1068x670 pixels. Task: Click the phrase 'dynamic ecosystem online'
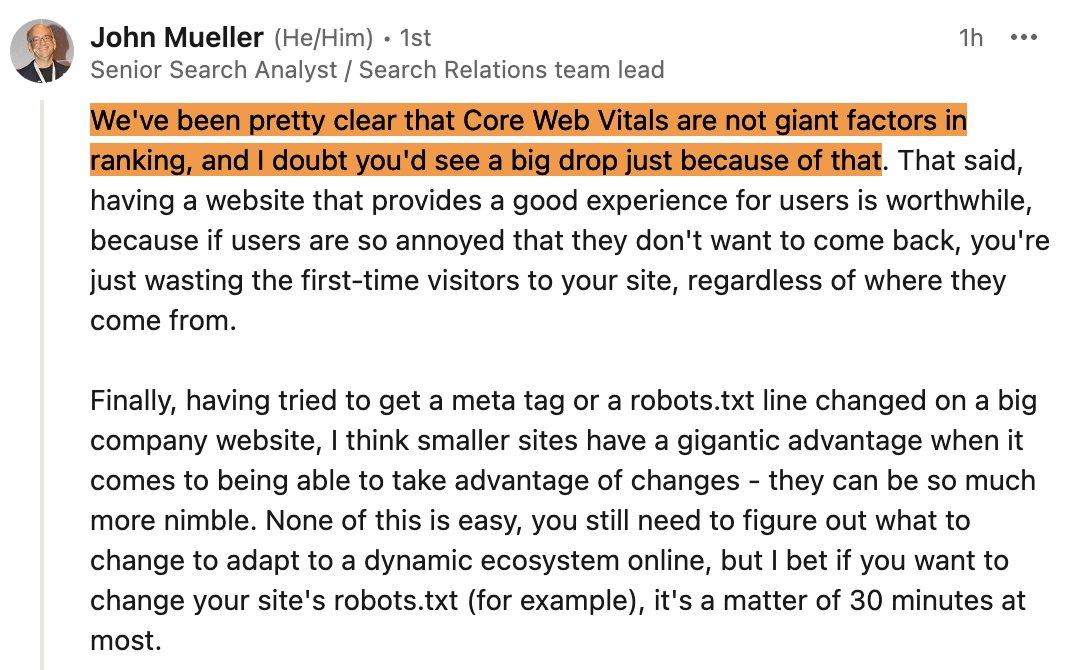538,561
